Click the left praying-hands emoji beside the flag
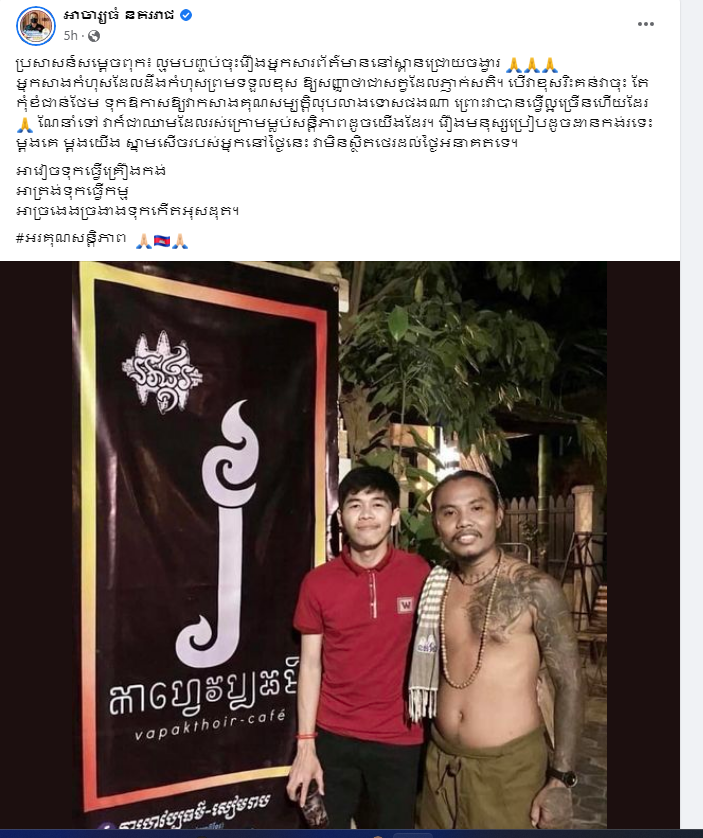703x838 pixels. (143, 241)
